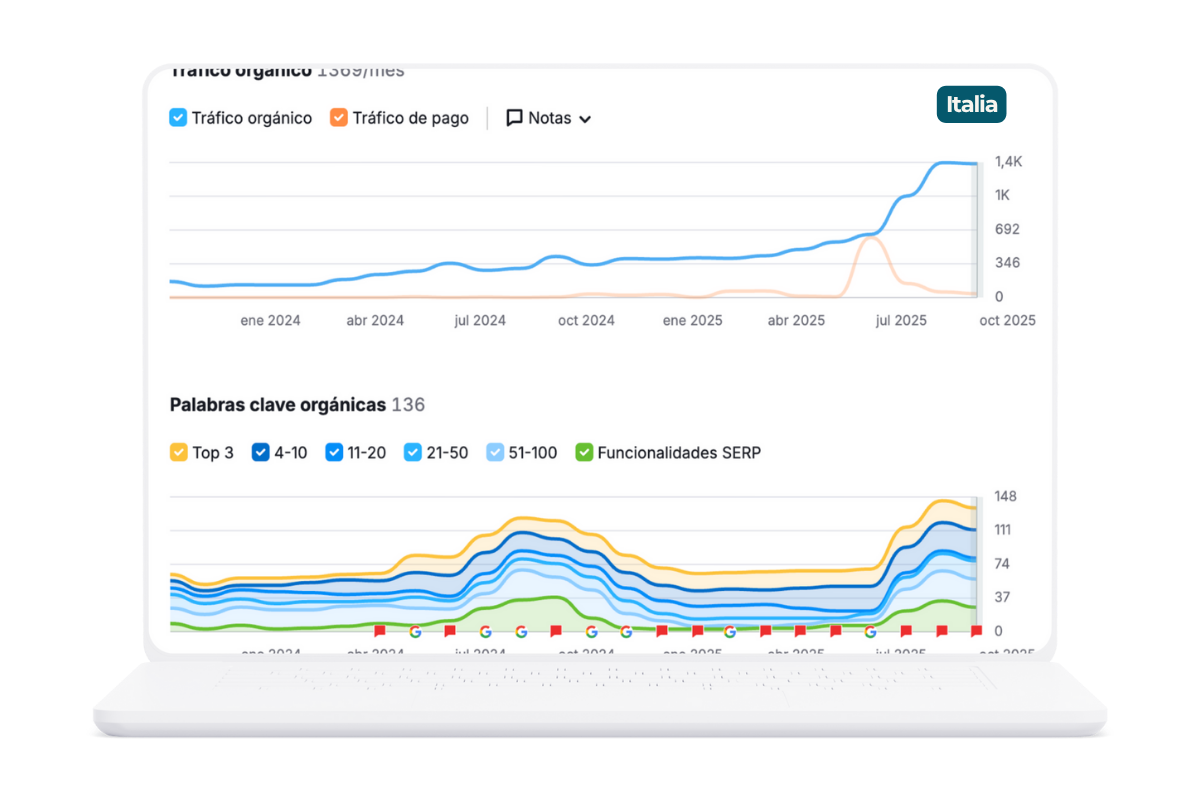Toggle the 51-100 position filter
The height and width of the screenshot is (800, 1200).
pyautogui.click(x=493, y=452)
